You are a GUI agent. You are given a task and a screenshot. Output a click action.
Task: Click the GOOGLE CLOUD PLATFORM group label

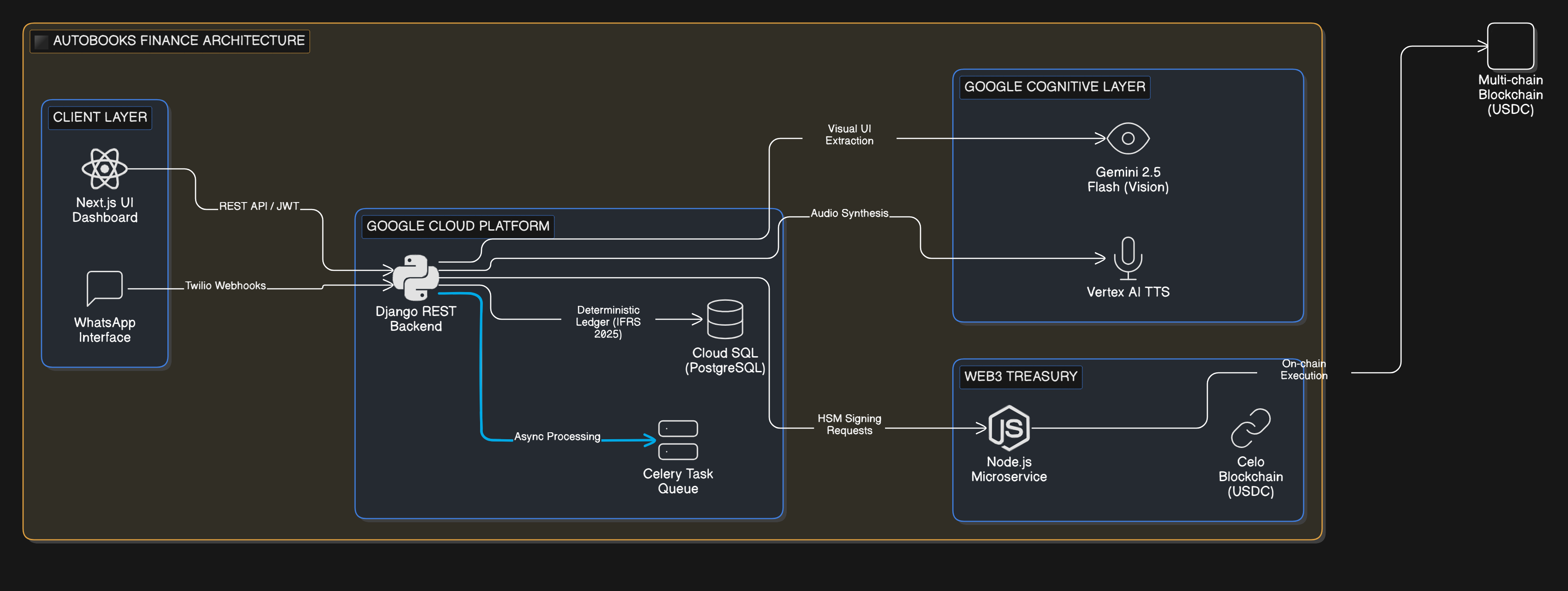(x=458, y=226)
